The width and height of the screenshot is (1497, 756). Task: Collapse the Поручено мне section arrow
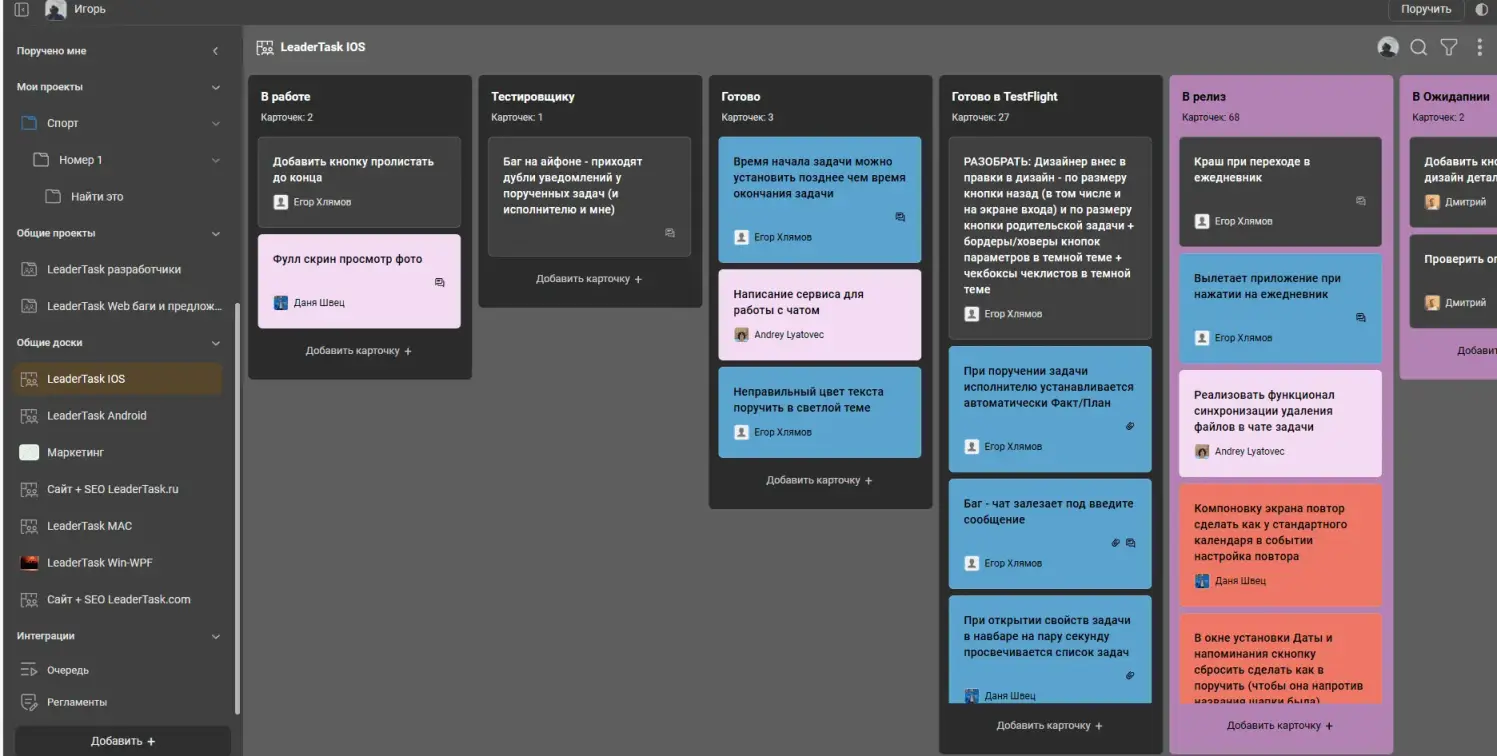[215, 51]
